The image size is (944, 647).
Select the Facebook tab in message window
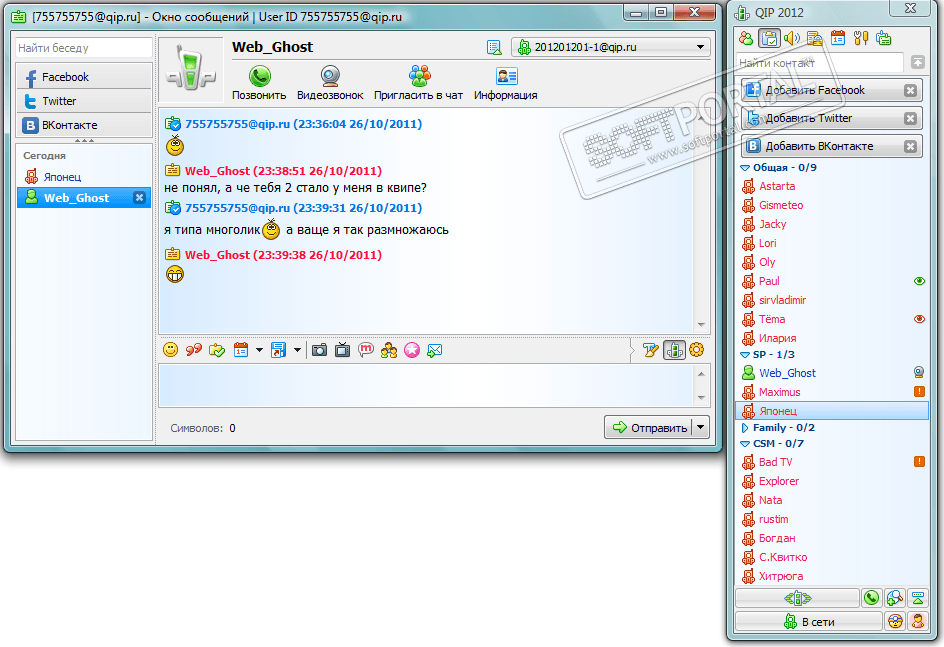84,77
